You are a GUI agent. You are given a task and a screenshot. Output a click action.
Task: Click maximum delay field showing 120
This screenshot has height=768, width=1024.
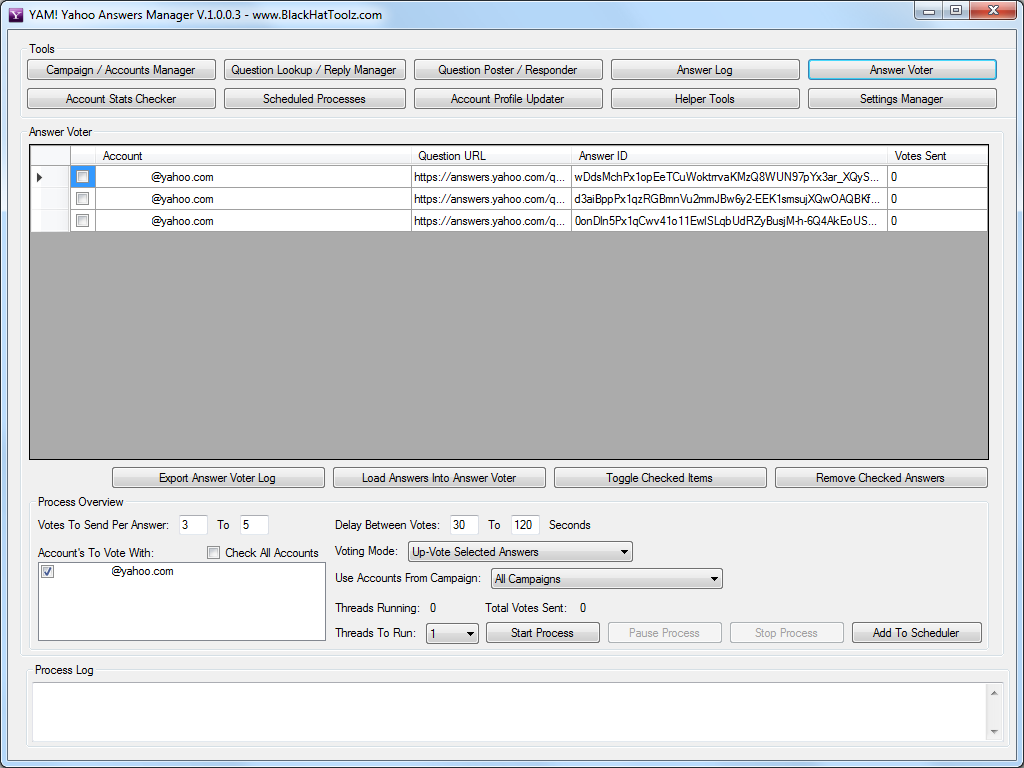(x=525, y=525)
